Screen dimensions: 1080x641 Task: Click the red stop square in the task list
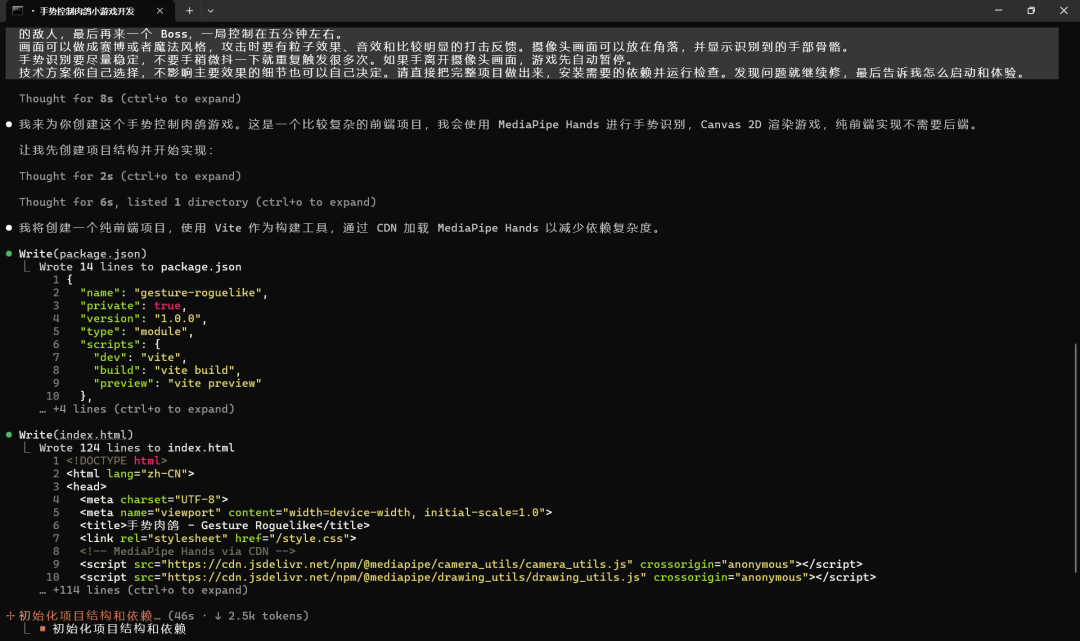[43, 629]
